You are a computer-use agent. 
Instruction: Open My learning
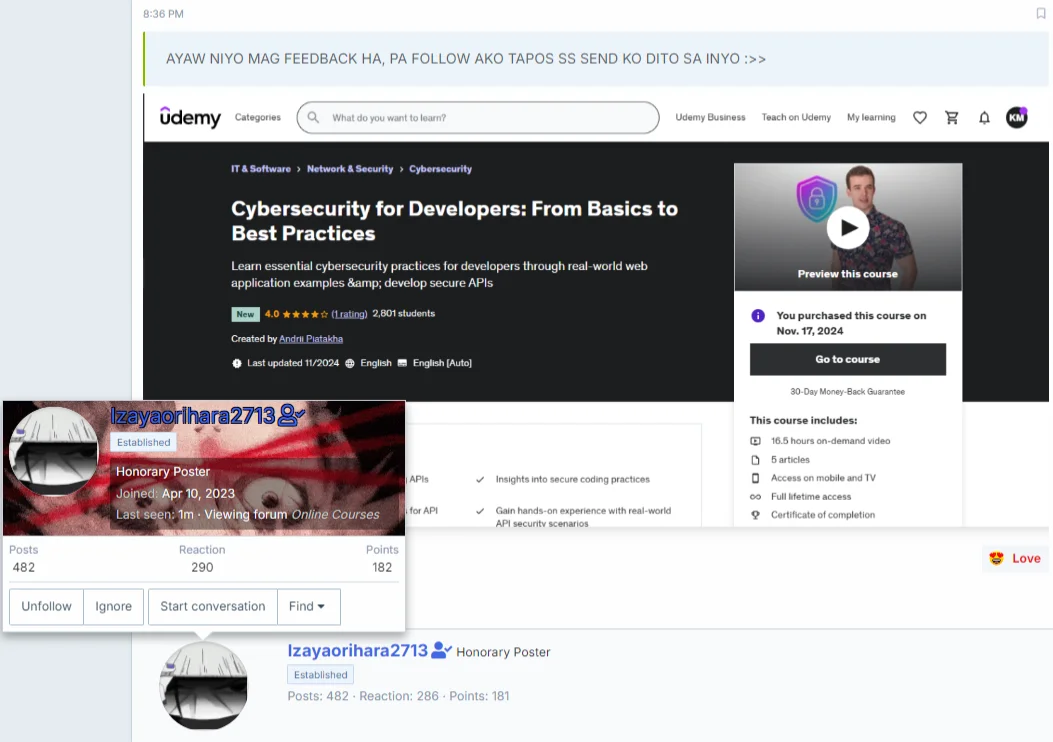[871, 117]
